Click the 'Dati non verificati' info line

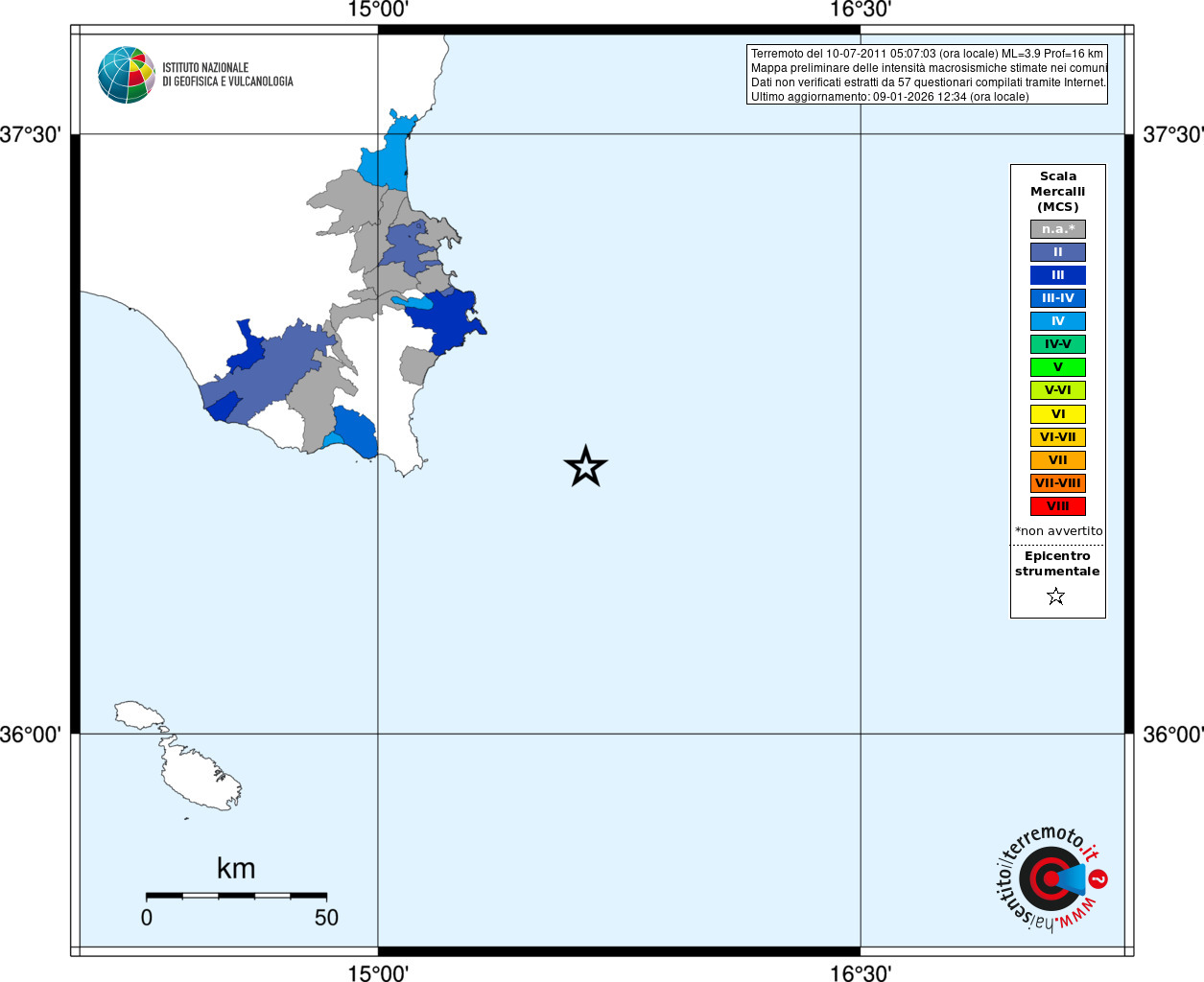click(929, 82)
